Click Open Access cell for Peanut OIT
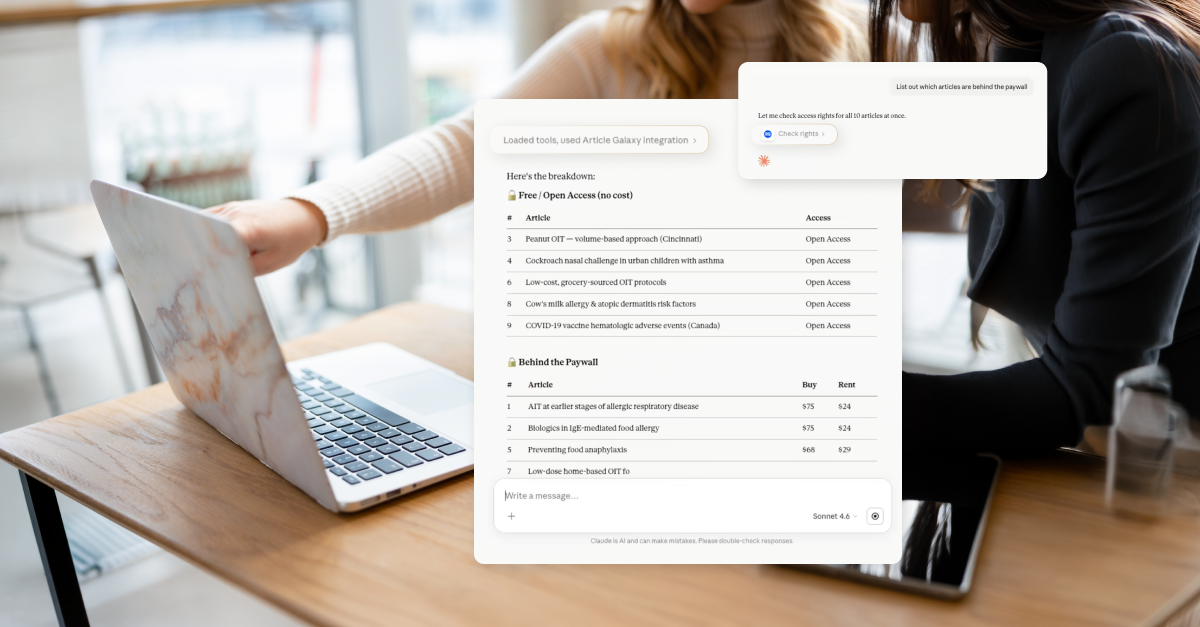The image size is (1200, 627). [828, 239]
